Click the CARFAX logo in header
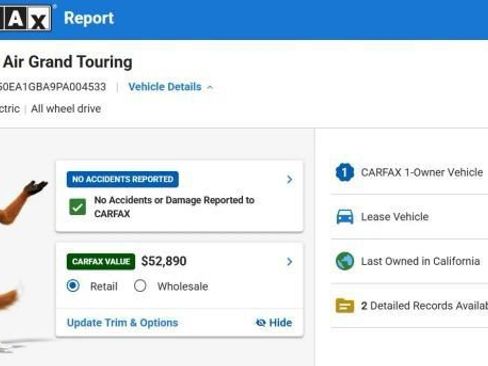The image size is (488, 366). [26, 18]
